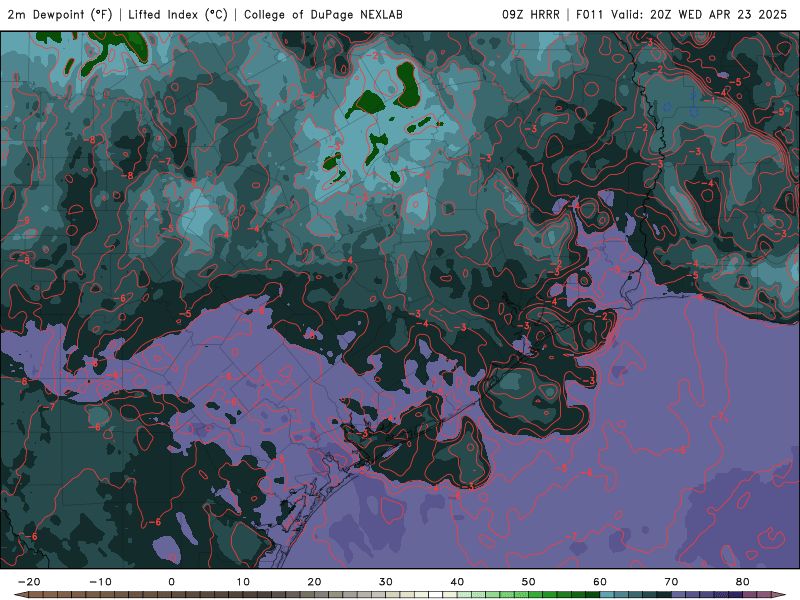Click the '2m Dewpoint (°F)' title text
The width and height of the screenshot is (800, 600).
pyautogui.click(x=60, y=15)
